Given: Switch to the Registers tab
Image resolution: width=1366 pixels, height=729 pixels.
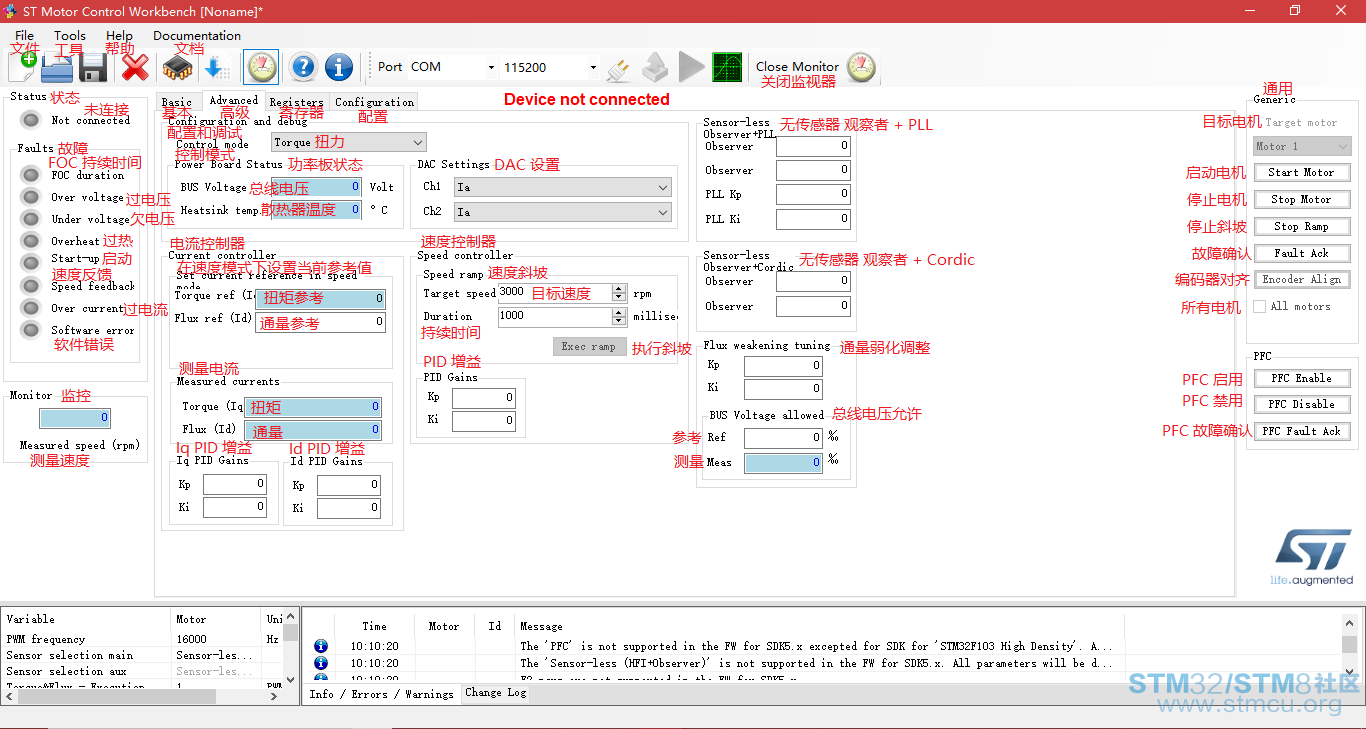Looking at the screenshot, I should [296, 102].
